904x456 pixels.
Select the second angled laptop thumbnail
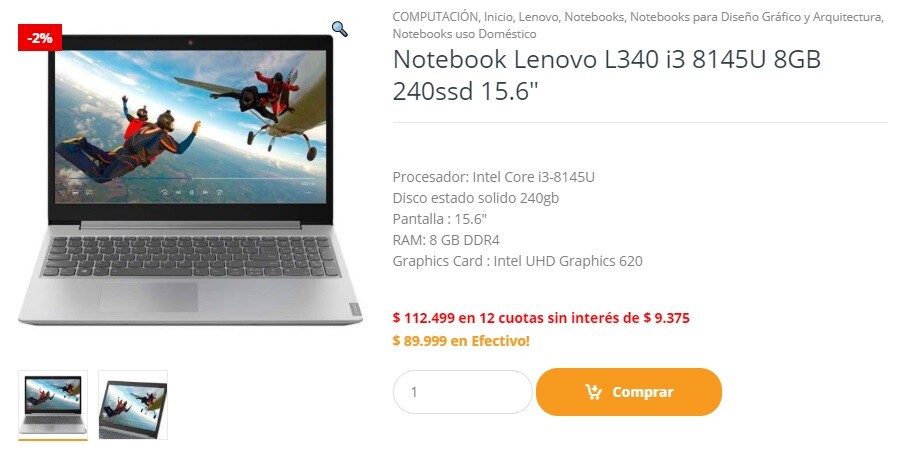(133, 405)
